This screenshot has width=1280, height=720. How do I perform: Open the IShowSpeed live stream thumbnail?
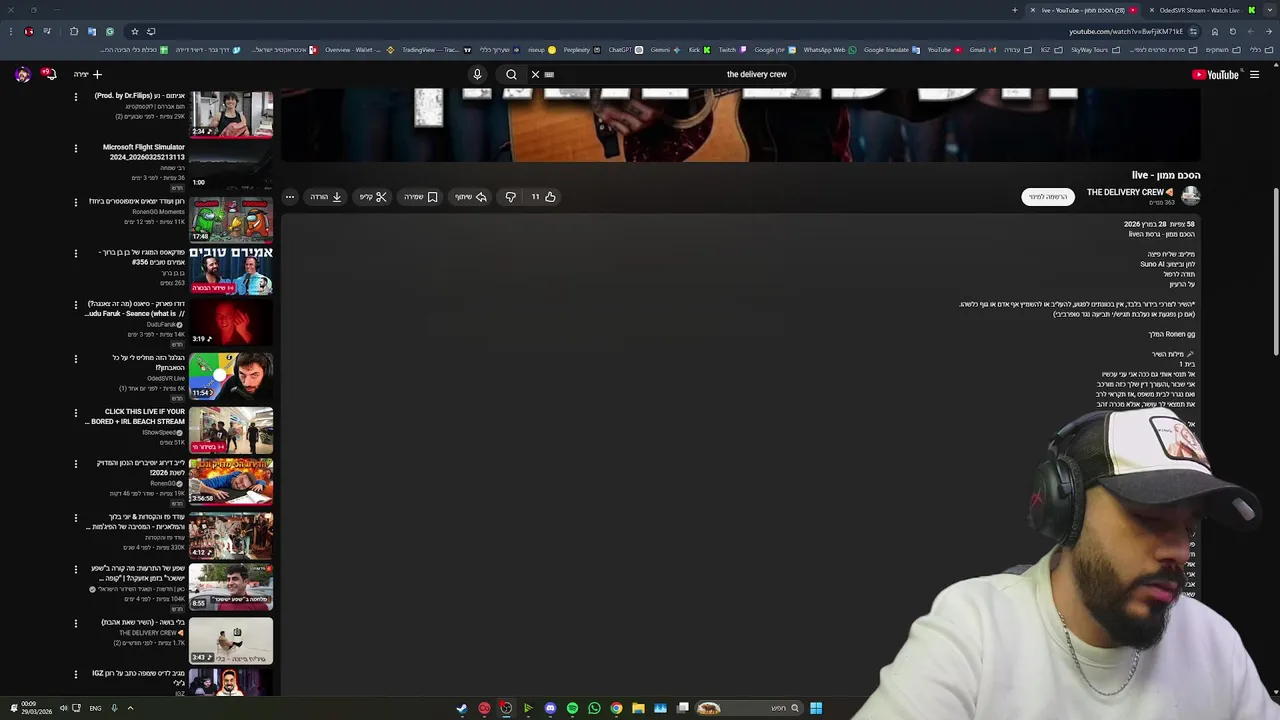231,429
